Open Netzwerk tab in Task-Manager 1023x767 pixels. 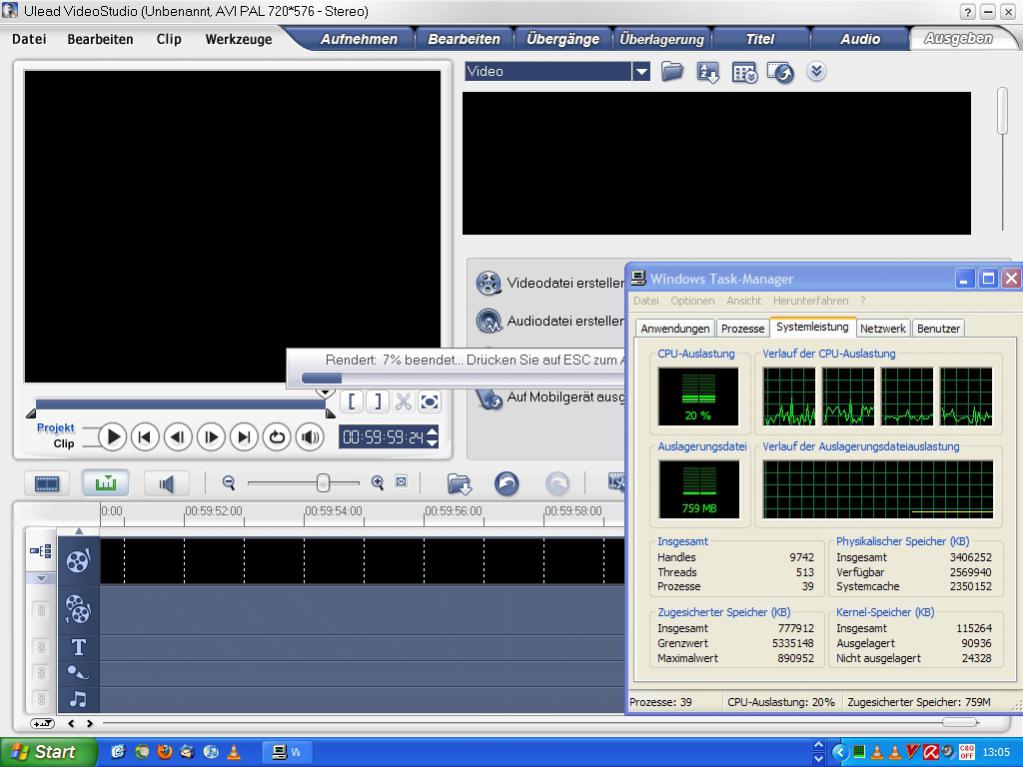click(x=883, y=329)
